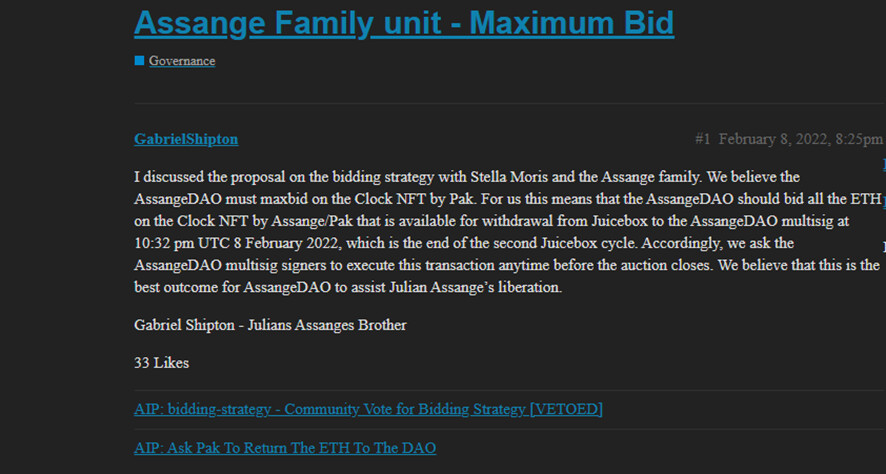
Task: Click the phrase best outcome for AssangeDAO
Action: tap(209, 288)
